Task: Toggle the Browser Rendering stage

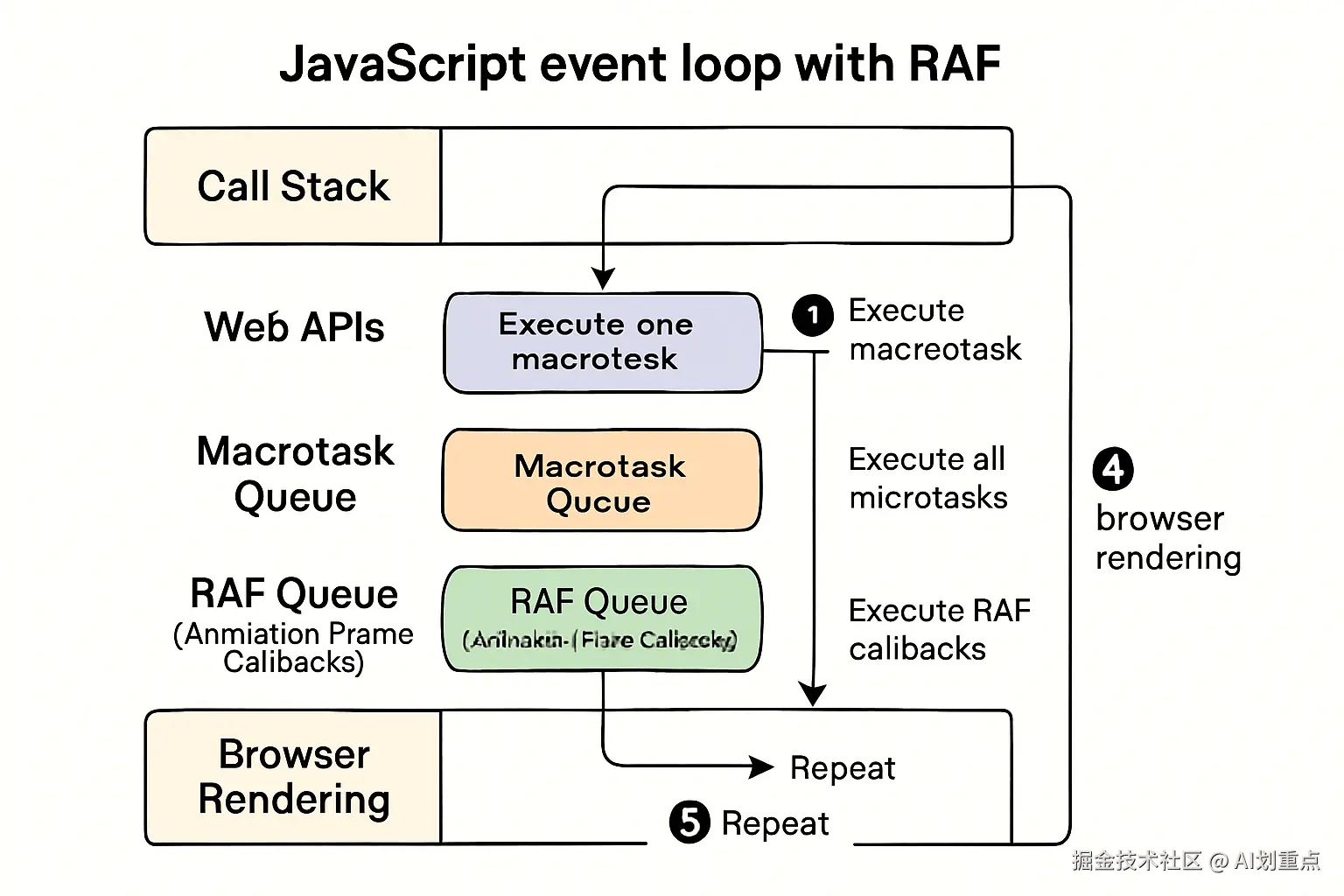Action: pyautogui.click(x=293, y=777)
